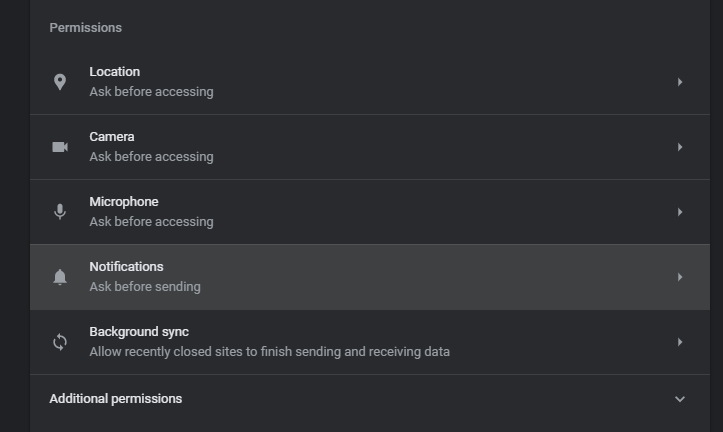Select the Microphone permission entry
Screen dimensions: 723x432
point(123,202)
